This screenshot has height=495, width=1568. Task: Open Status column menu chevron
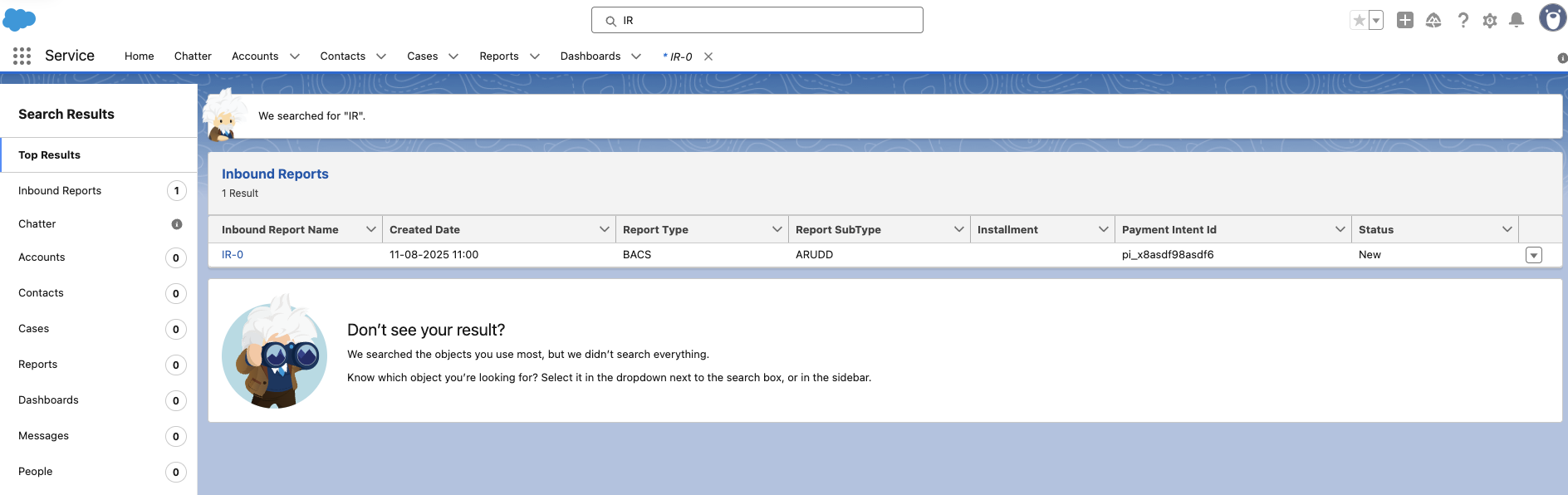1507,229
